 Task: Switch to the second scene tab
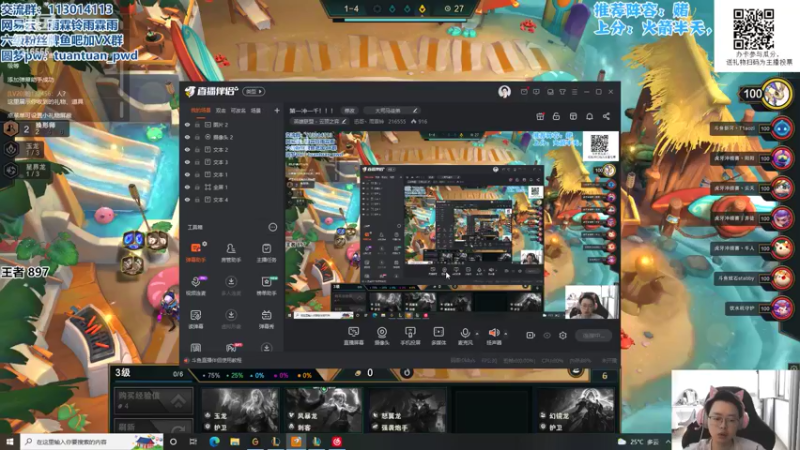click(220, 110)
